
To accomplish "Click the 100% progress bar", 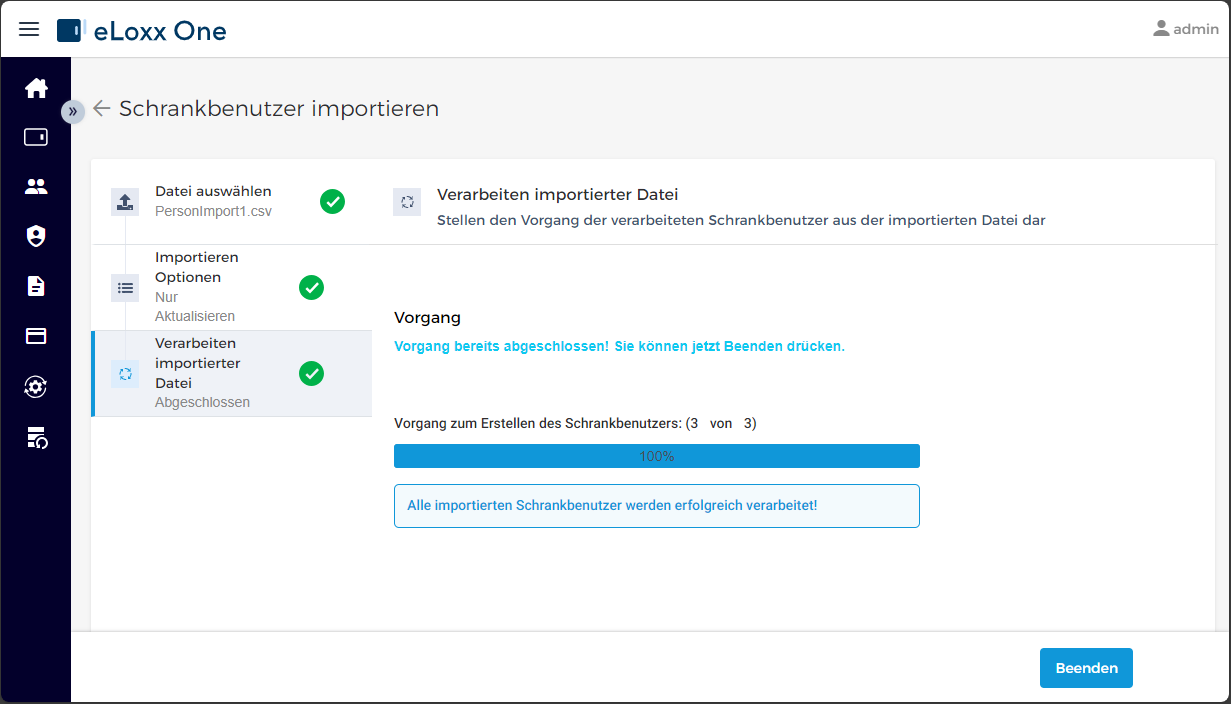I will point(657,456).
